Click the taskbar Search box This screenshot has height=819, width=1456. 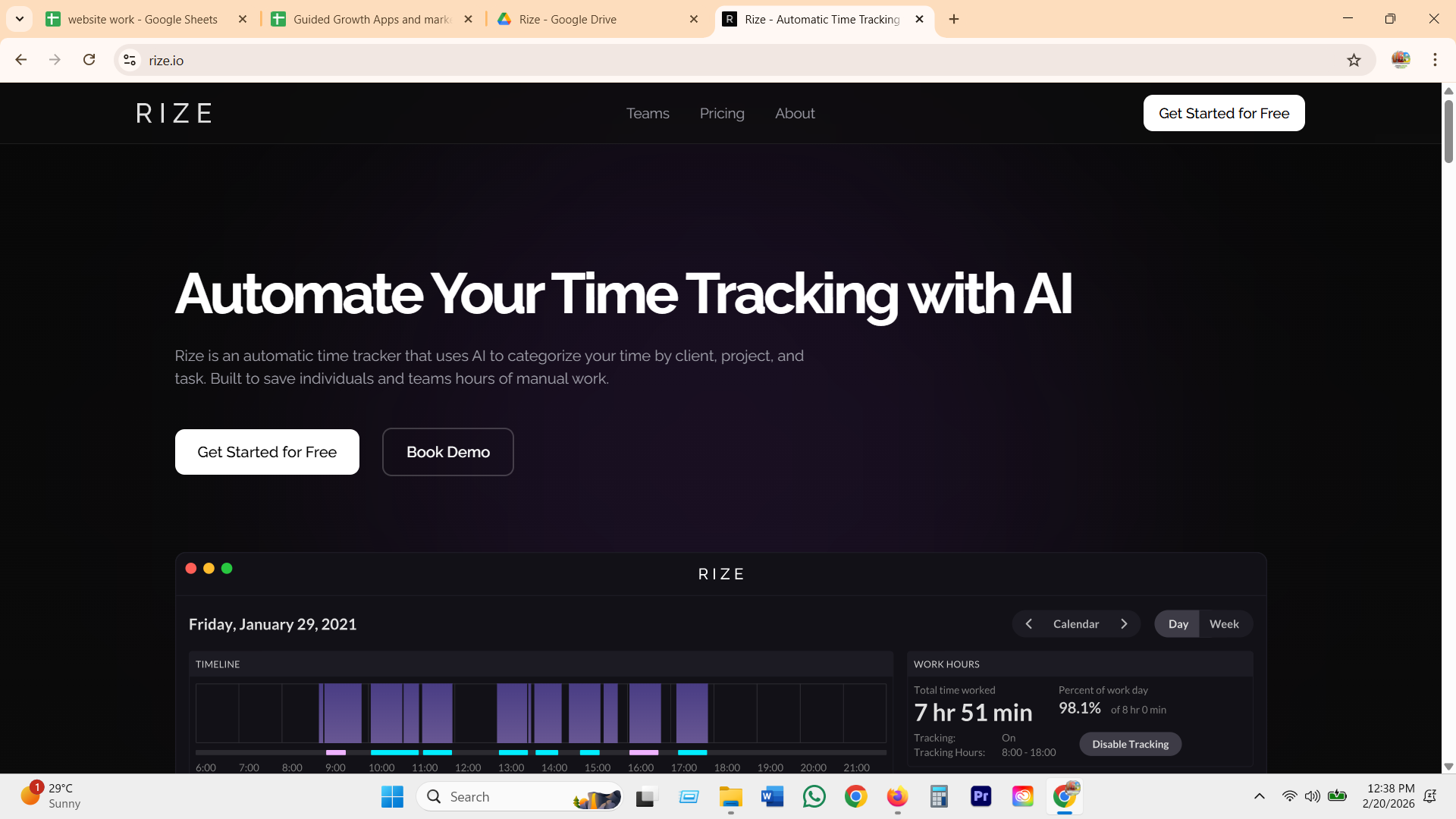[519, 797]
